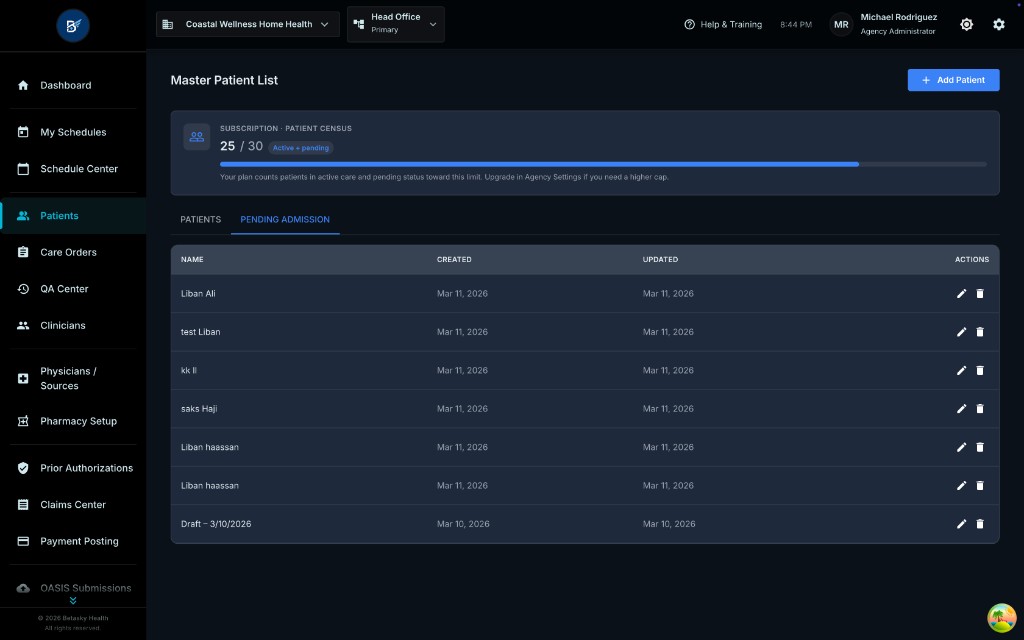This screenshot has height=640, width=1024.
Task: Open the Schedule Center page
Action: [73, 168]
